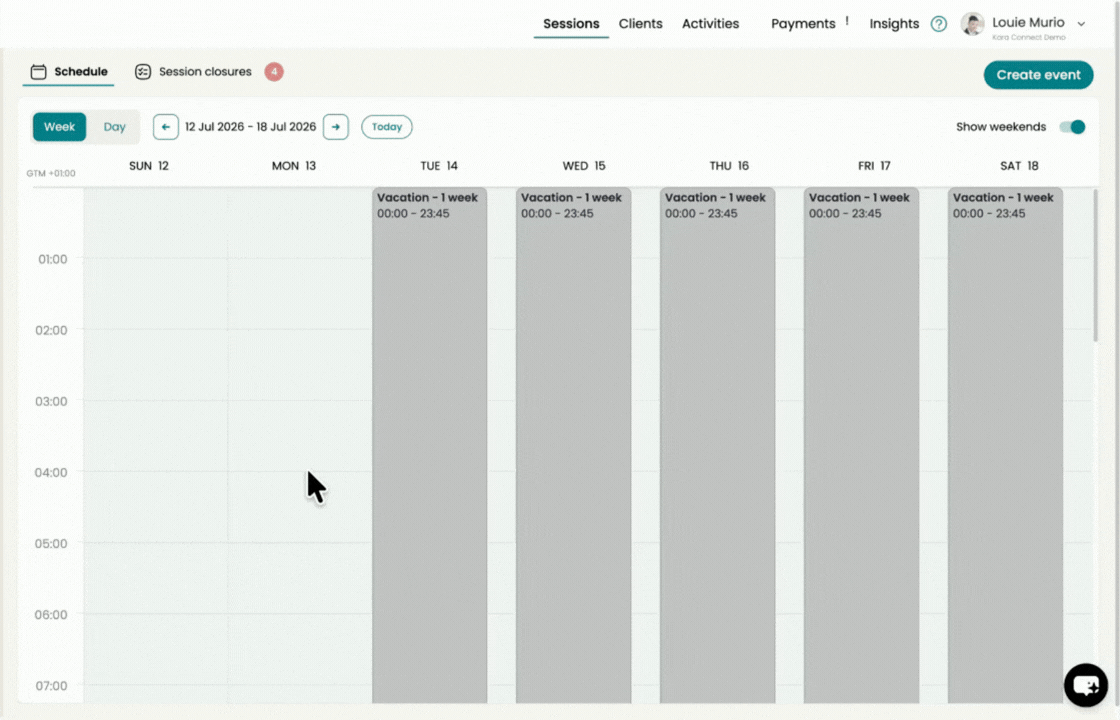Viewport: 1120px width, 720px height.
Task: Click the THU 16 day header
Action: [x=729, y=166]
